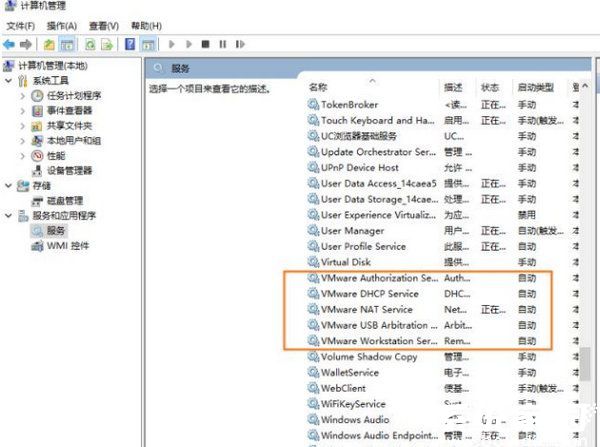Click the services list scrollbar thumb
The height and width of the screenshot is (447, 600).
584,364
